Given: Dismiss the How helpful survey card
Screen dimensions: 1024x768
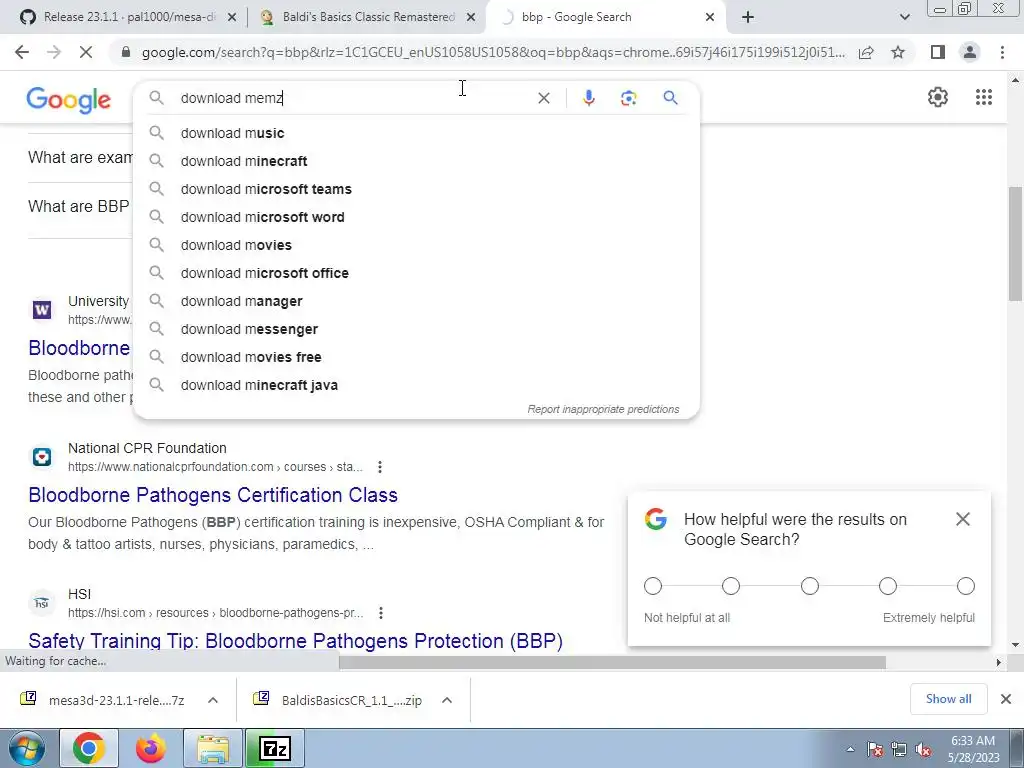Looking at the screenshot, I should [x=963, y=519].
